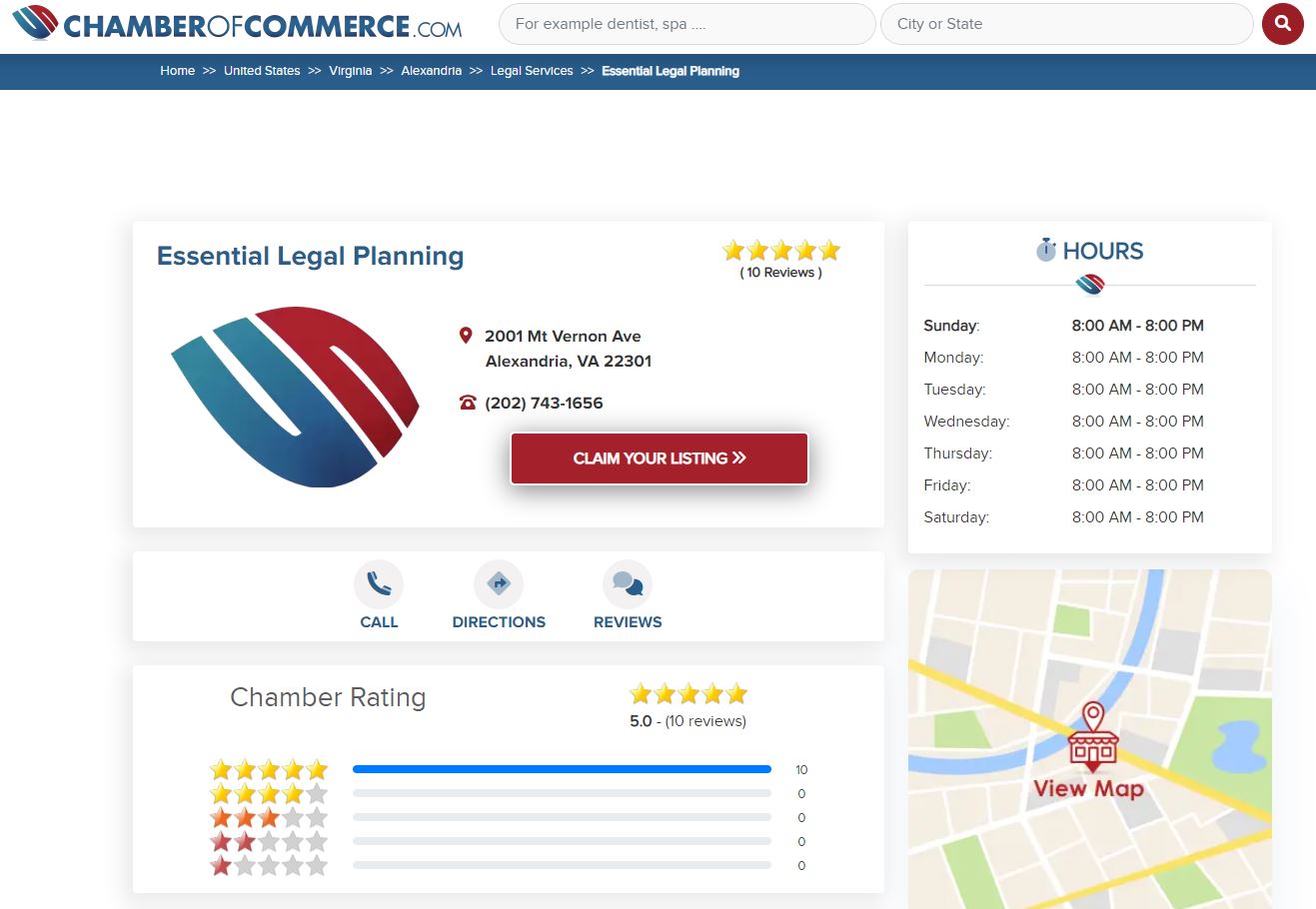Image resolution: width=1316 pixels, height=909 pixels.
Task: Click the City or State search field
Action: [x=1066, y=23]
